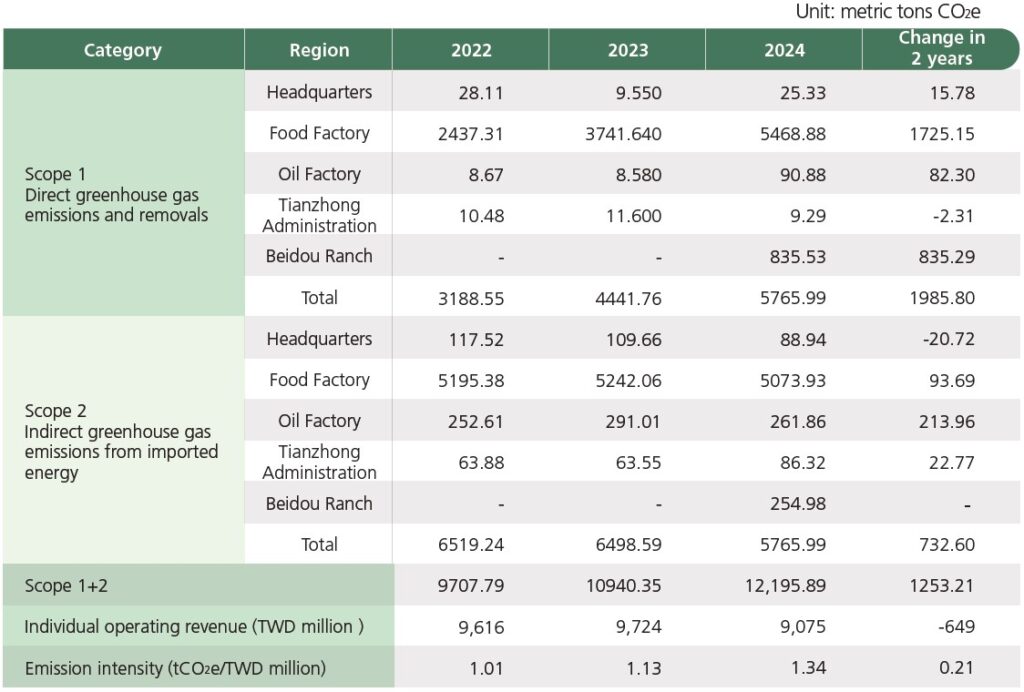Click the 5195.38 Scope 2 Food Factory value
The width and height of the screenshot is (1024, 692).
pyautogui.click(x=471, y=380)
